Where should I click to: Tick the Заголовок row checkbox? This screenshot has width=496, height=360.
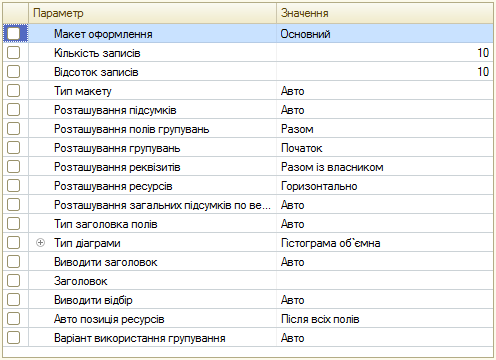click(x=13, y=281)
